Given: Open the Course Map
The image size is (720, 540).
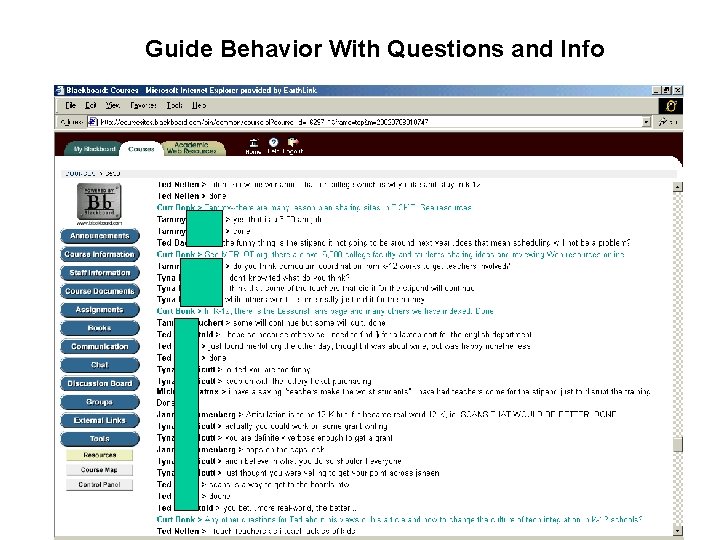Looking at the screenshot, I should [100, 470].
